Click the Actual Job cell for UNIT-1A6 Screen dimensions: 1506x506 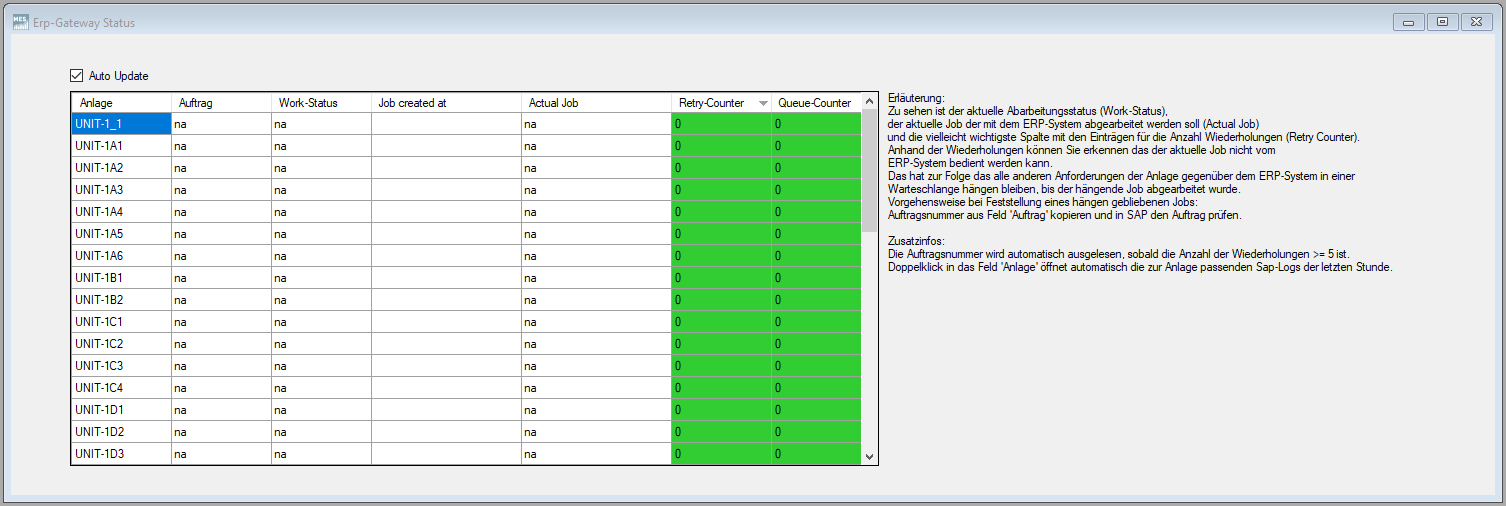595,256
